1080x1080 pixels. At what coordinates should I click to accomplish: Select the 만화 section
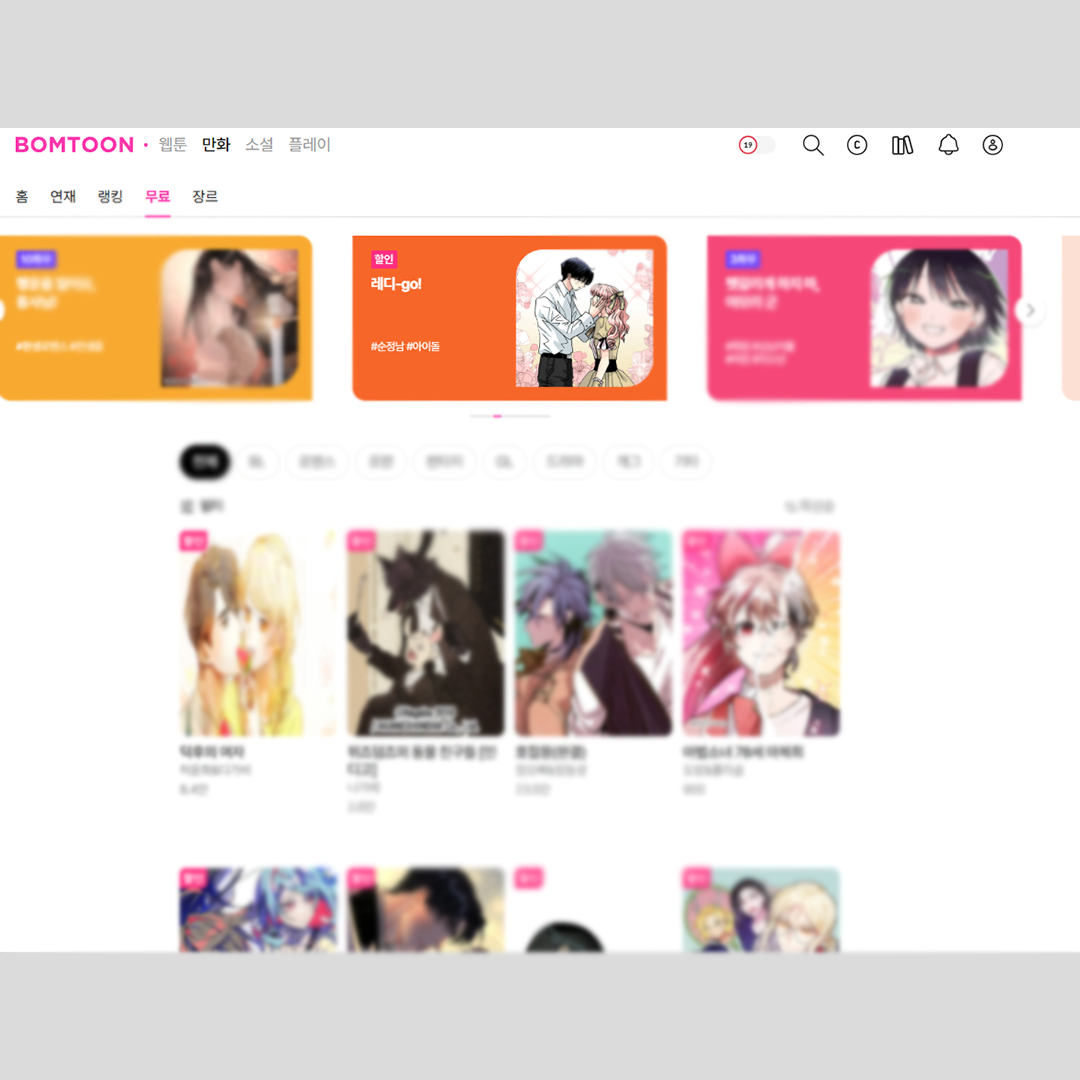pos(216,145)
